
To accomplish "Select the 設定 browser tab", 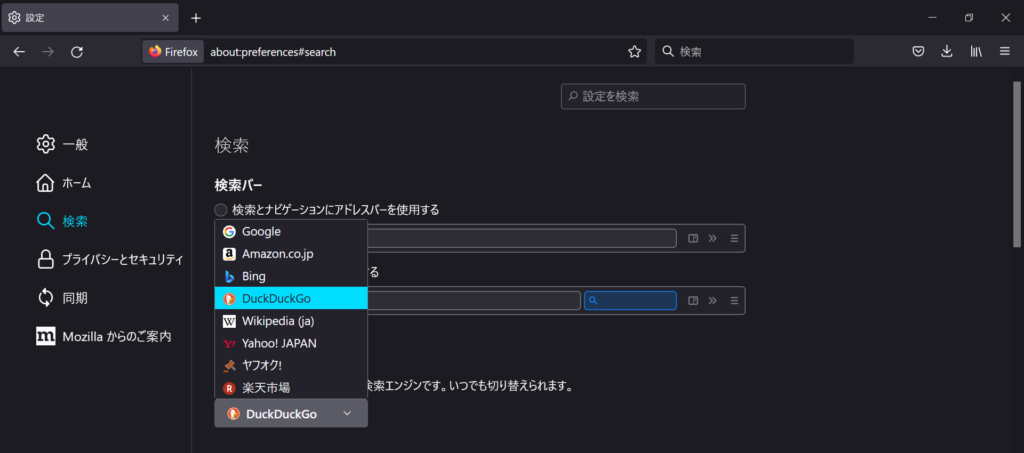I will click(89, 18).
